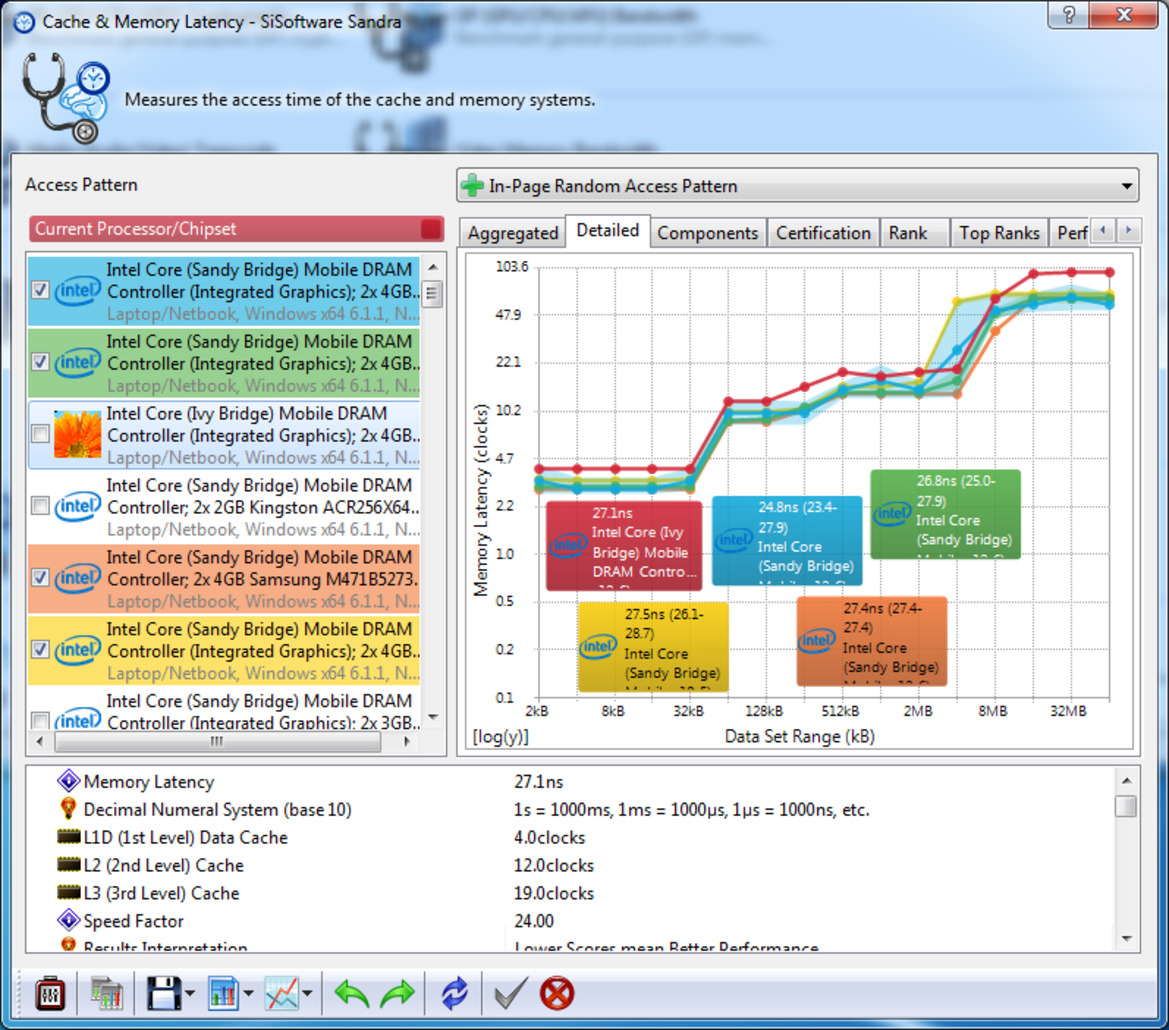Click the orange 27.4ns Sandy Bridge legend box
This screenshot has height=1030, width=1169.
pyautogui.click(x=872, y=641)
